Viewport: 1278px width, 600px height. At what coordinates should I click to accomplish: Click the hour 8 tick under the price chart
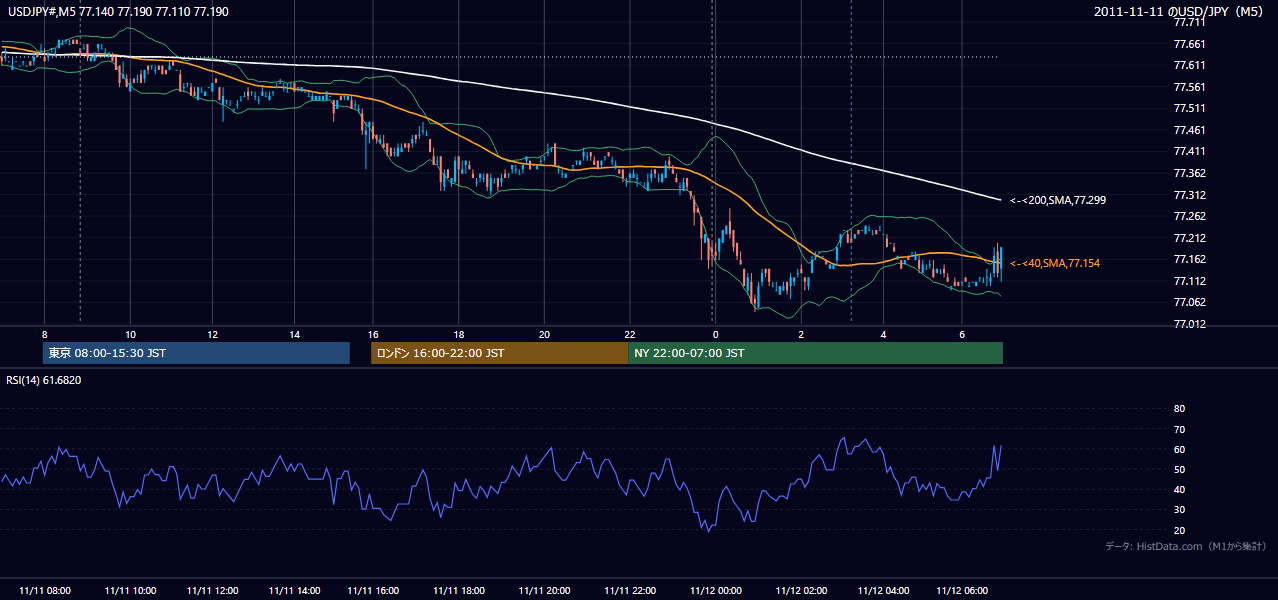tap(45, 334)
